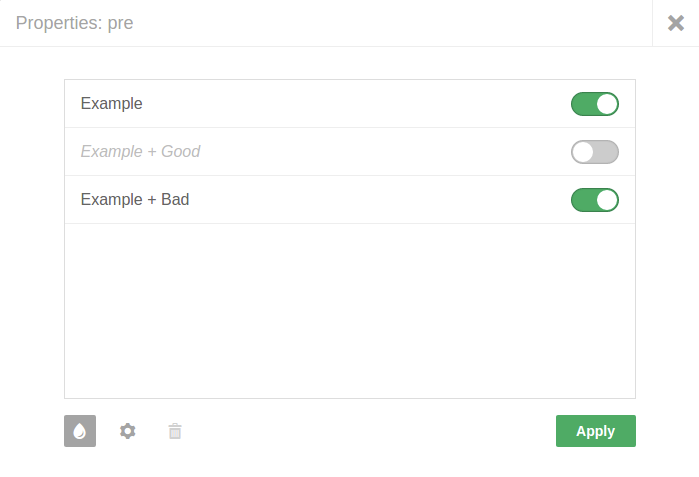Enable the Example + Good toggle

tap(594, 152)
